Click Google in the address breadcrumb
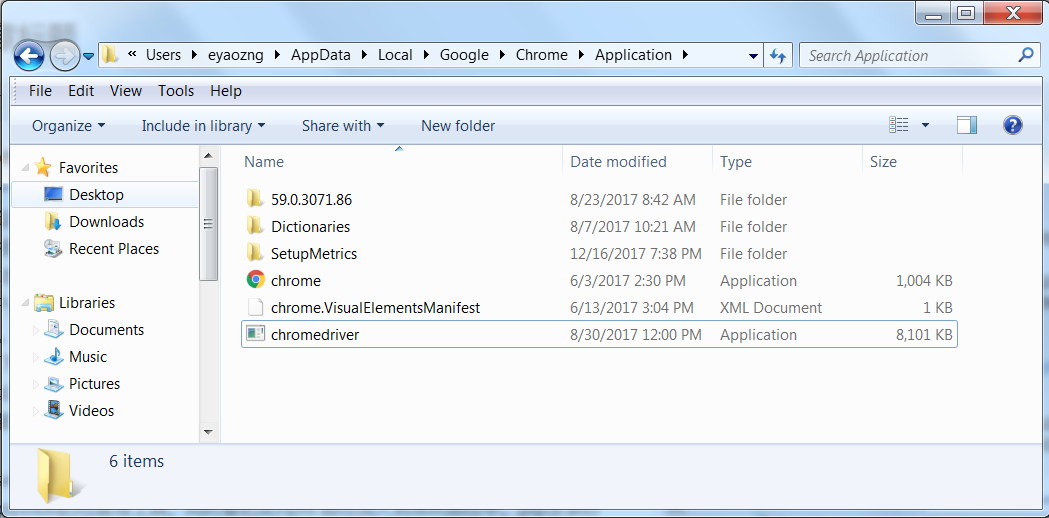The height and width of the screenshot is (518, 1049). (464, 55)
